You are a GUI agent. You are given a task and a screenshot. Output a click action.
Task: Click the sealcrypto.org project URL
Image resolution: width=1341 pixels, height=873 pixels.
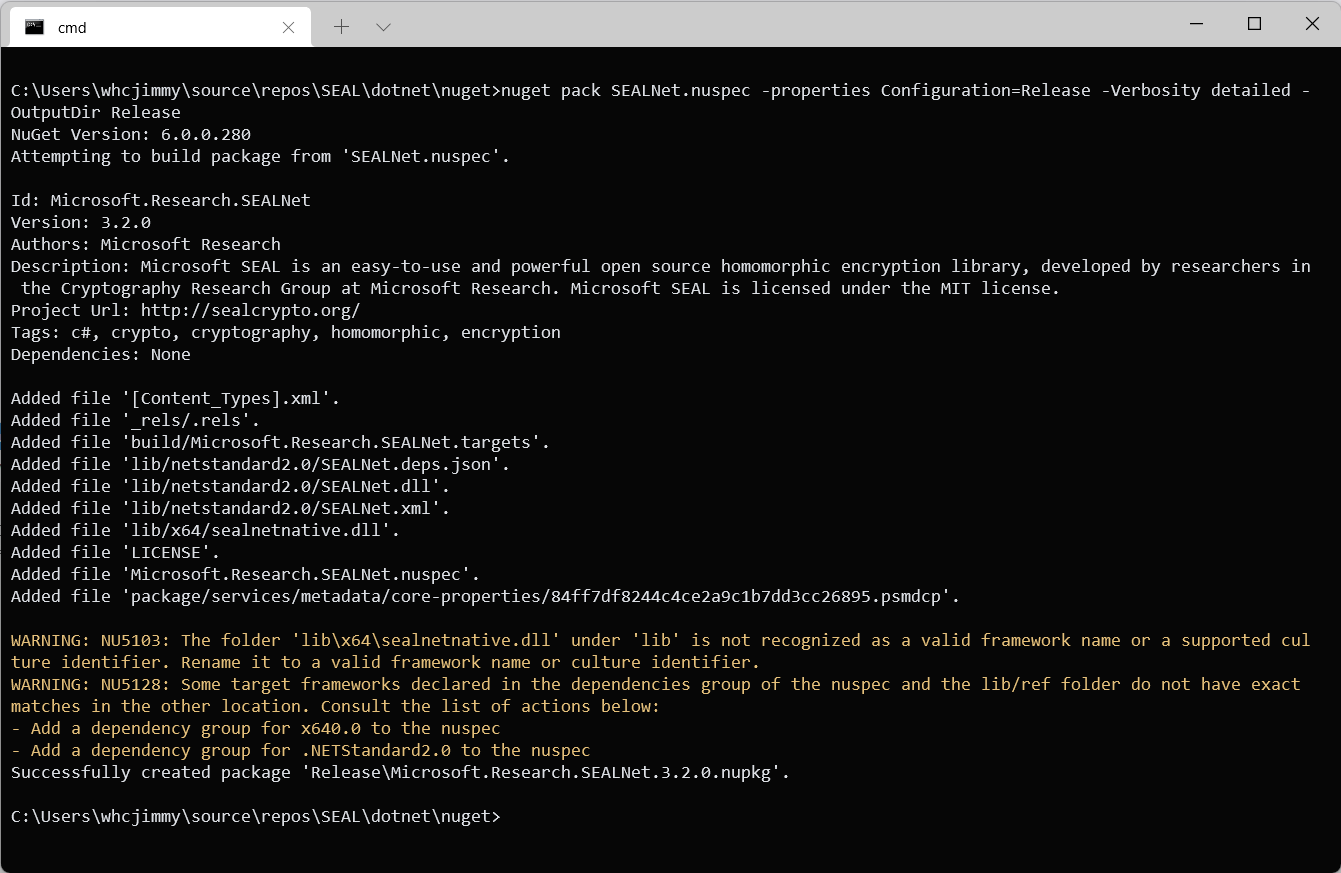point(250,310)
